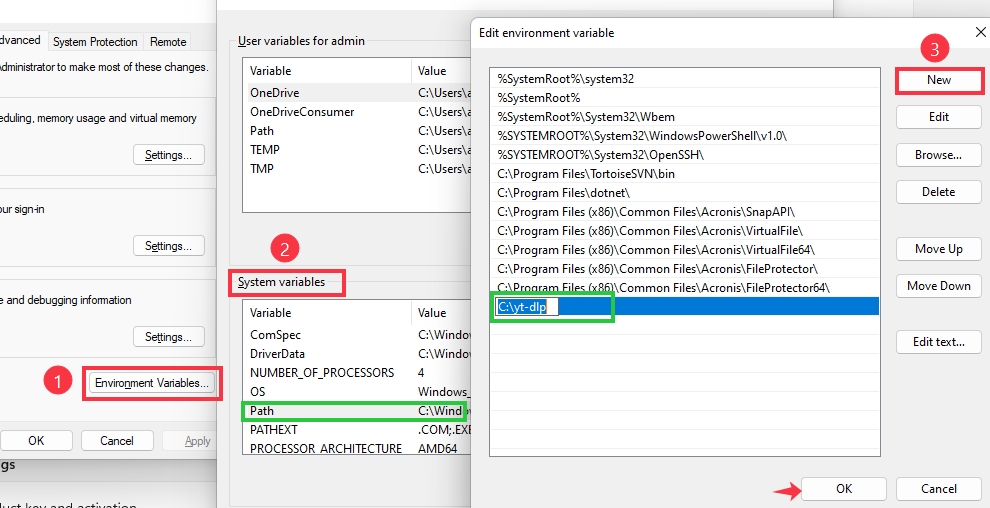Open the Remote tab

[168, 42]
